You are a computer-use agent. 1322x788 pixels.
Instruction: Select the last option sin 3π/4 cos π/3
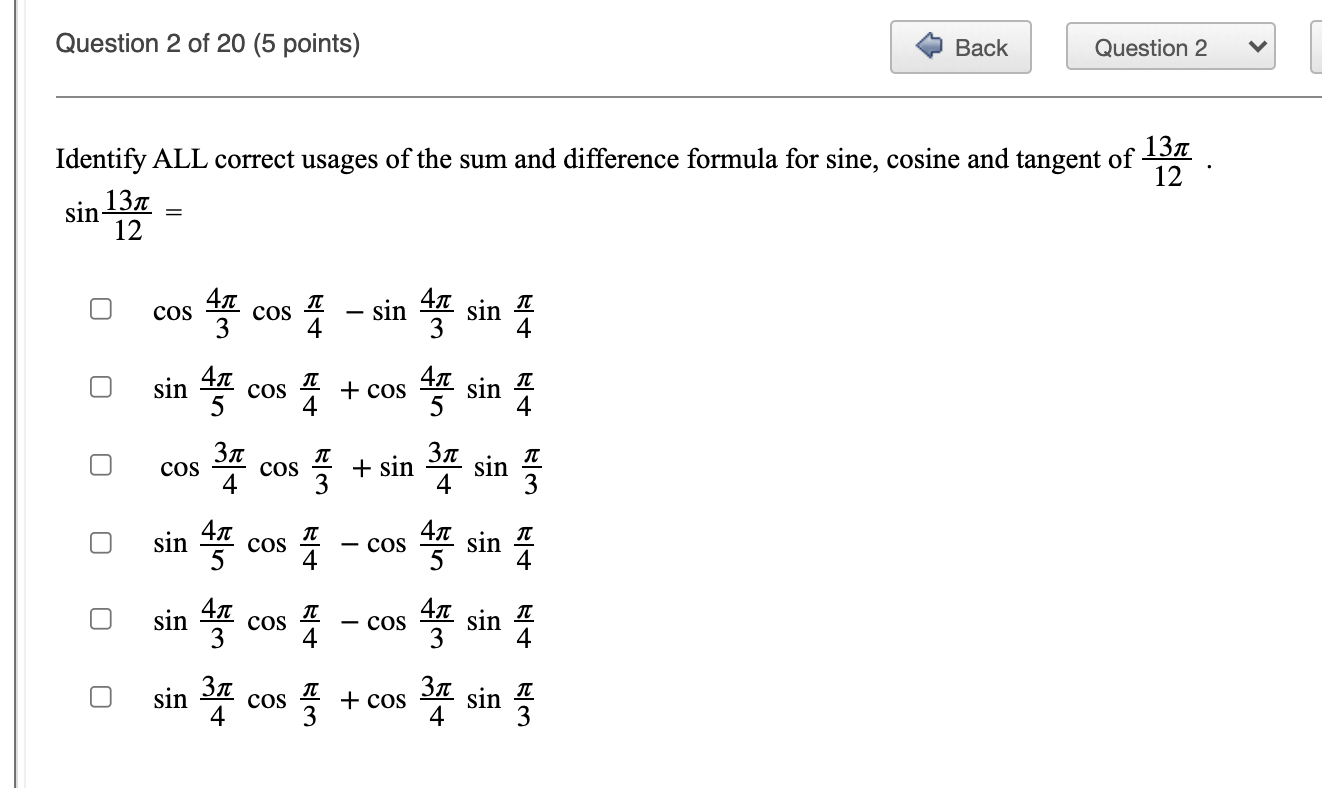coord(100,696)
